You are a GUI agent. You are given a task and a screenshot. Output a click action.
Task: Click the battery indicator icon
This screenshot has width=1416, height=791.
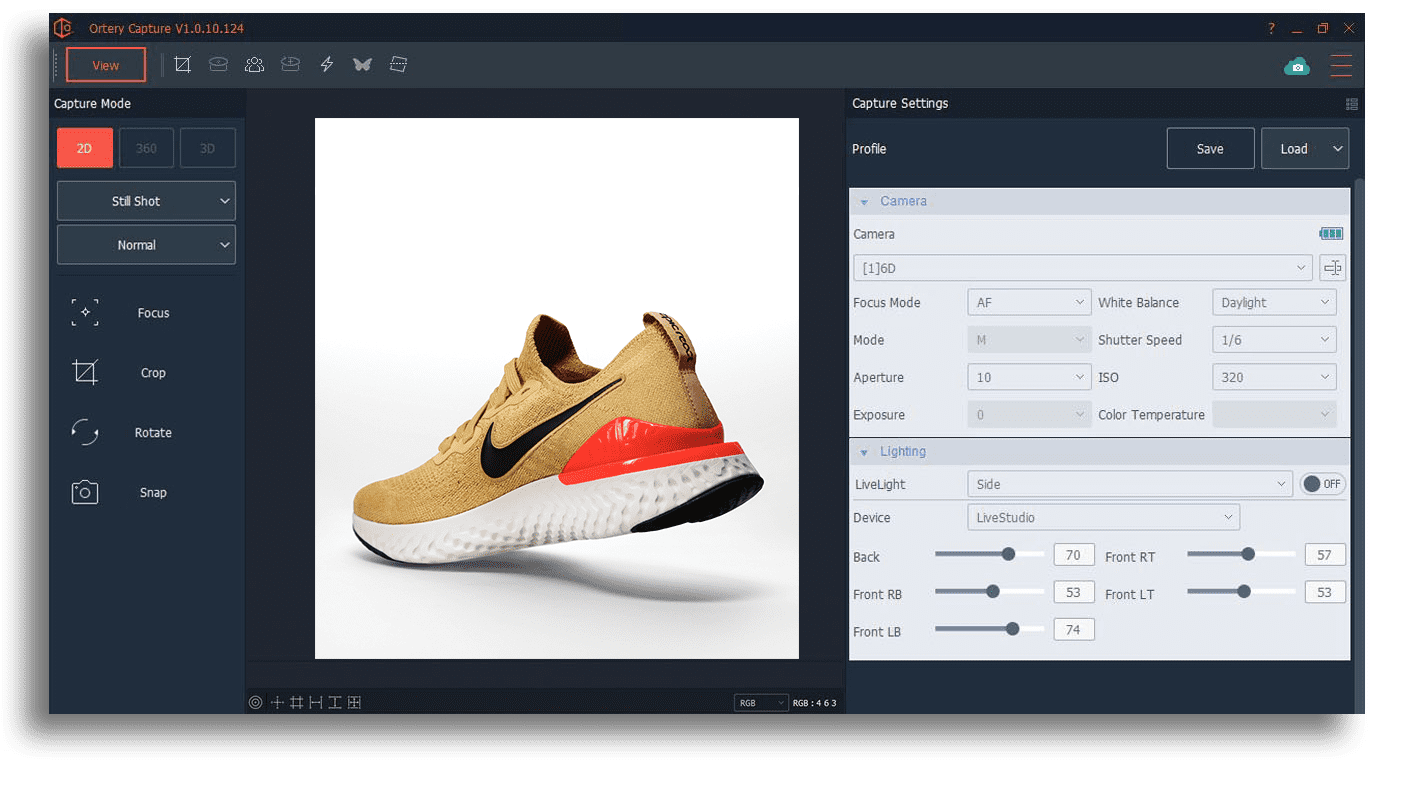pos(1331,234)
